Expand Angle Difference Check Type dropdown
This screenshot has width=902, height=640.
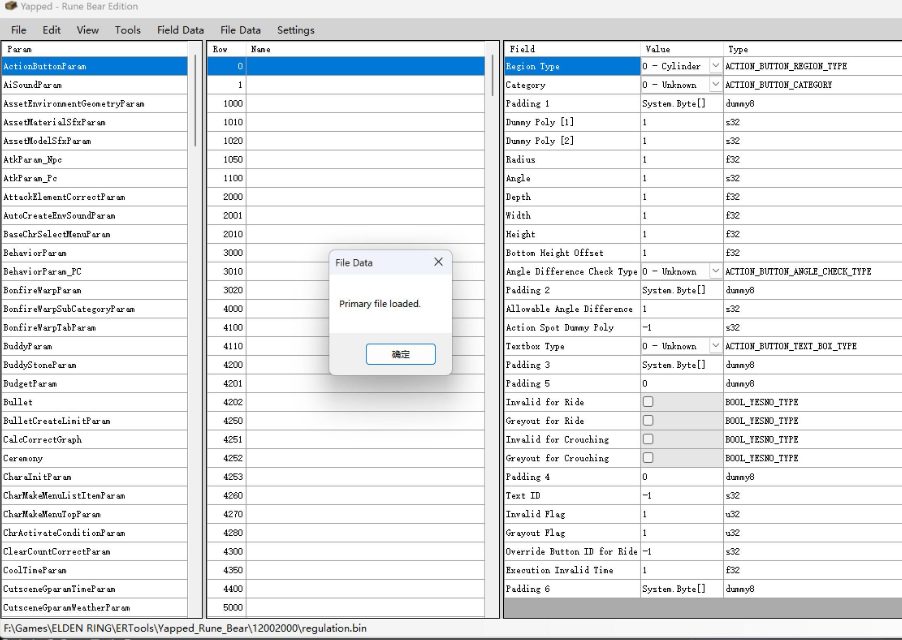pyautogui.click(x=715, y=271)
